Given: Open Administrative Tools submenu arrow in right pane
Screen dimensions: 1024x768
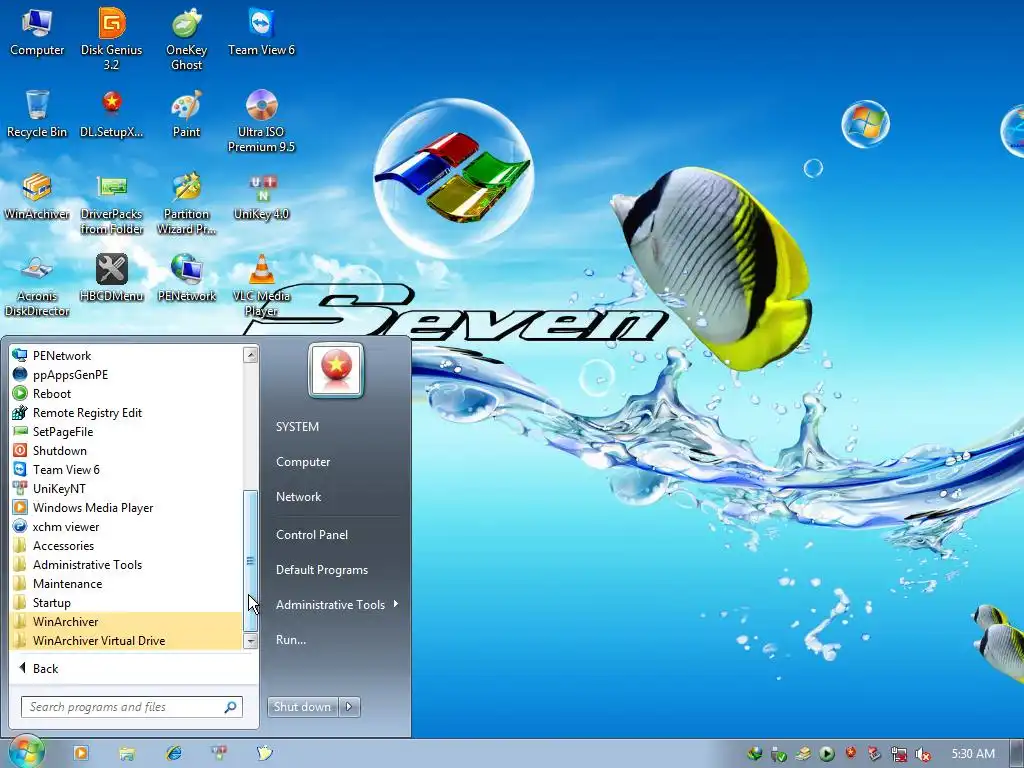Looking at the screenshot, I should (396, 604).
